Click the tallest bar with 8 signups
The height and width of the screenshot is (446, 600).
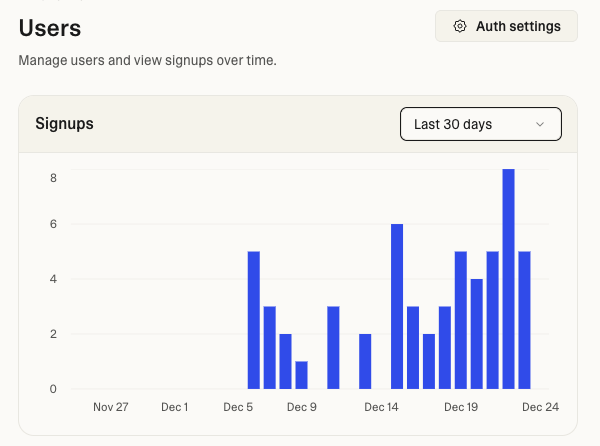point(509,279)
